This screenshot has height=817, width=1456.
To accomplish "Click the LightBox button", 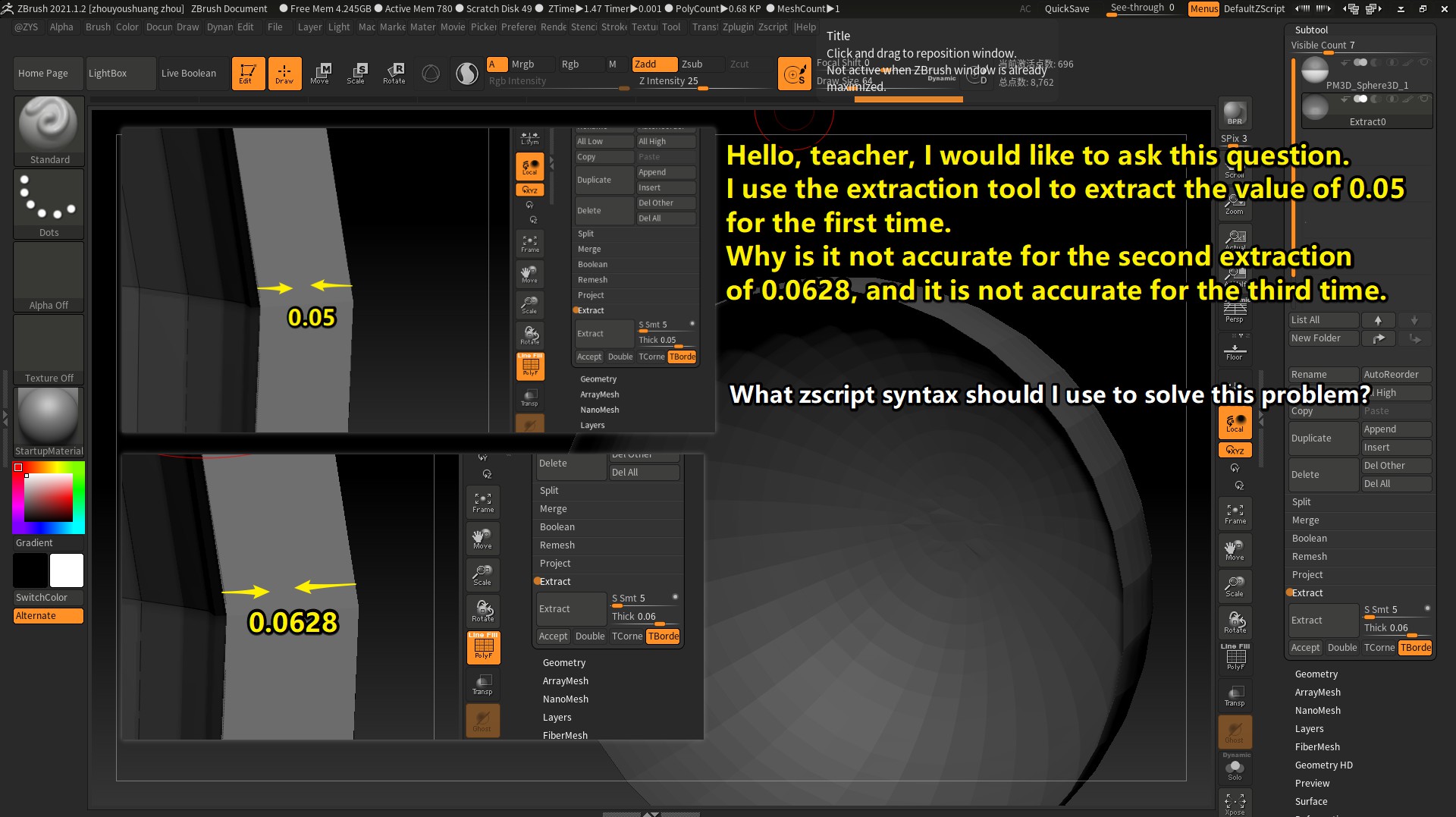I will pyautogui.click(x=108, y=74).
